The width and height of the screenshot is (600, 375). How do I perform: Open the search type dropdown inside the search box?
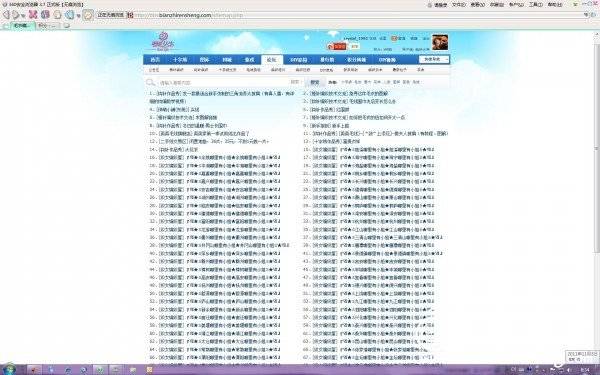pos(295,82)
